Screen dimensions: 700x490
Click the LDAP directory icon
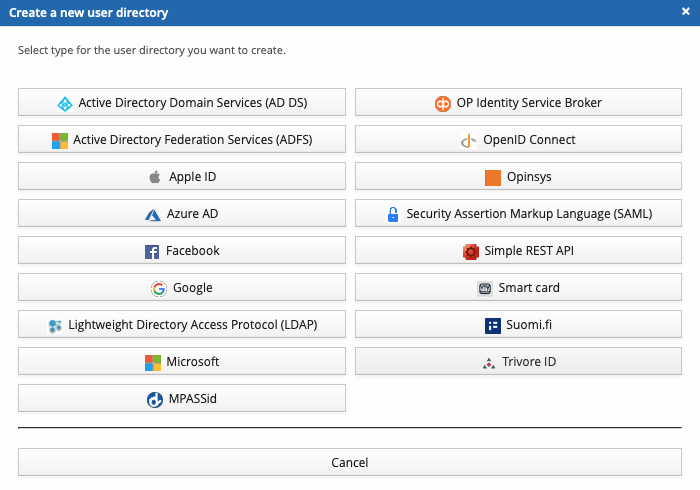(x=55, y=325)
